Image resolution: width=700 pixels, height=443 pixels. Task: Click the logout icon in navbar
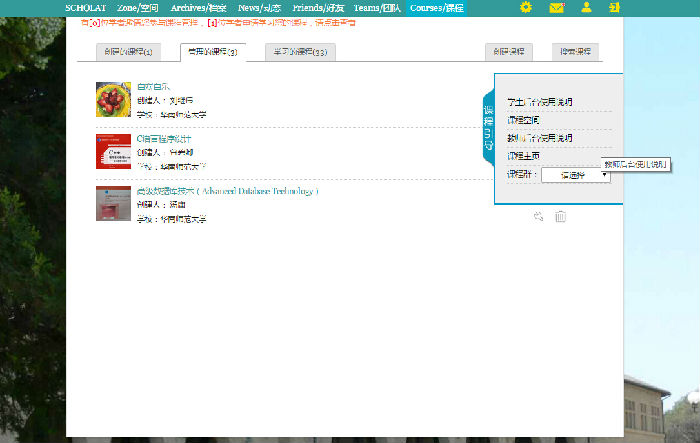point(613,8)
